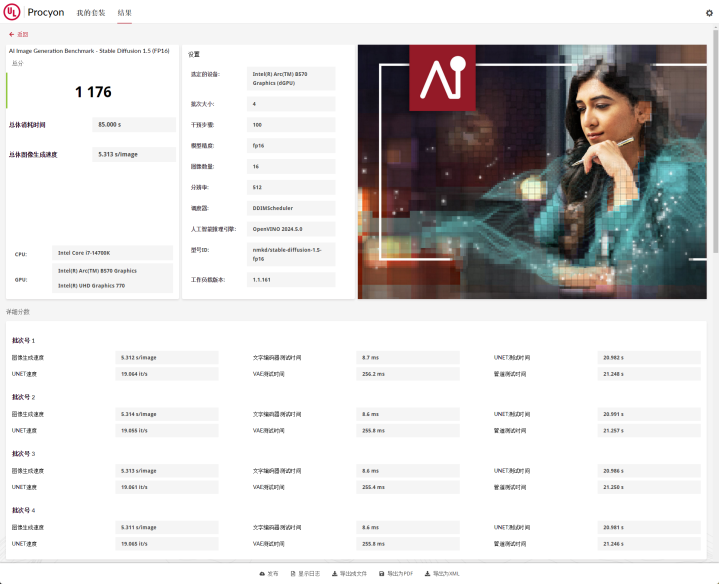This screenshot has height=584, width=719.
Task: Click the Intel Core i7-14700K CPU field
Action: pos(112,253)
